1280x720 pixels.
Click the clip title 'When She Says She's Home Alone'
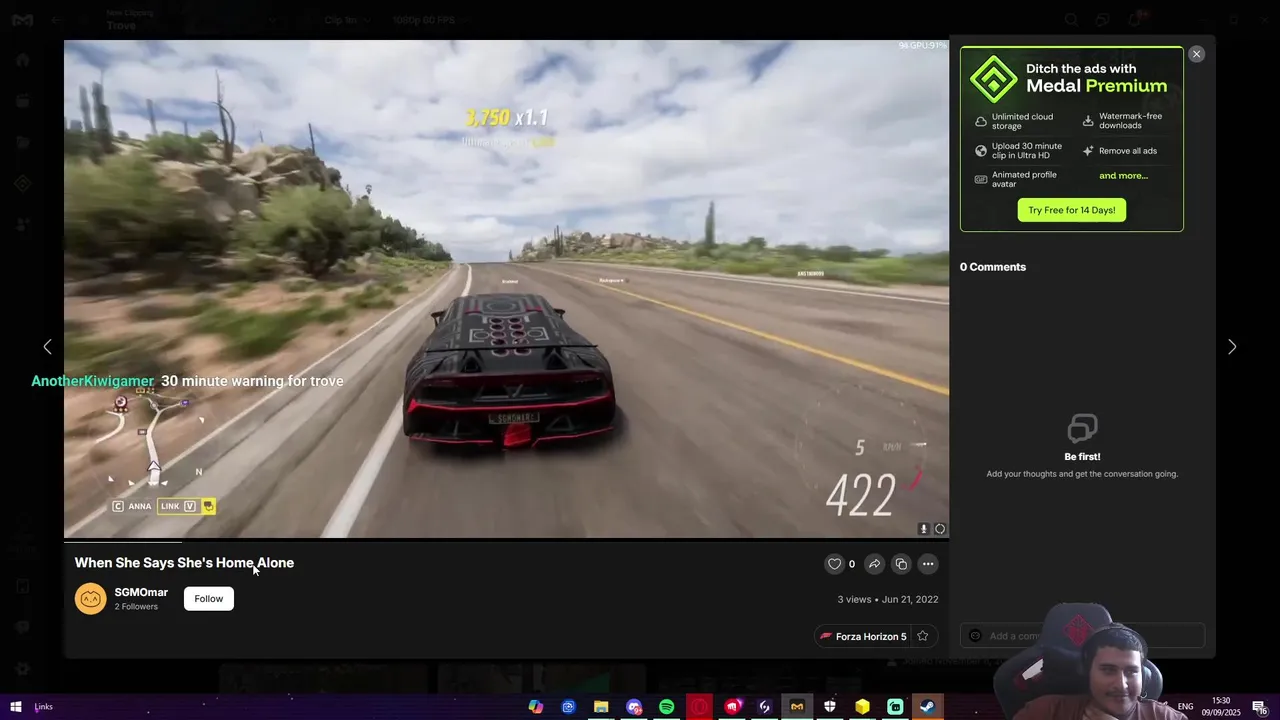pyautogui.click(x=184, y=563)
